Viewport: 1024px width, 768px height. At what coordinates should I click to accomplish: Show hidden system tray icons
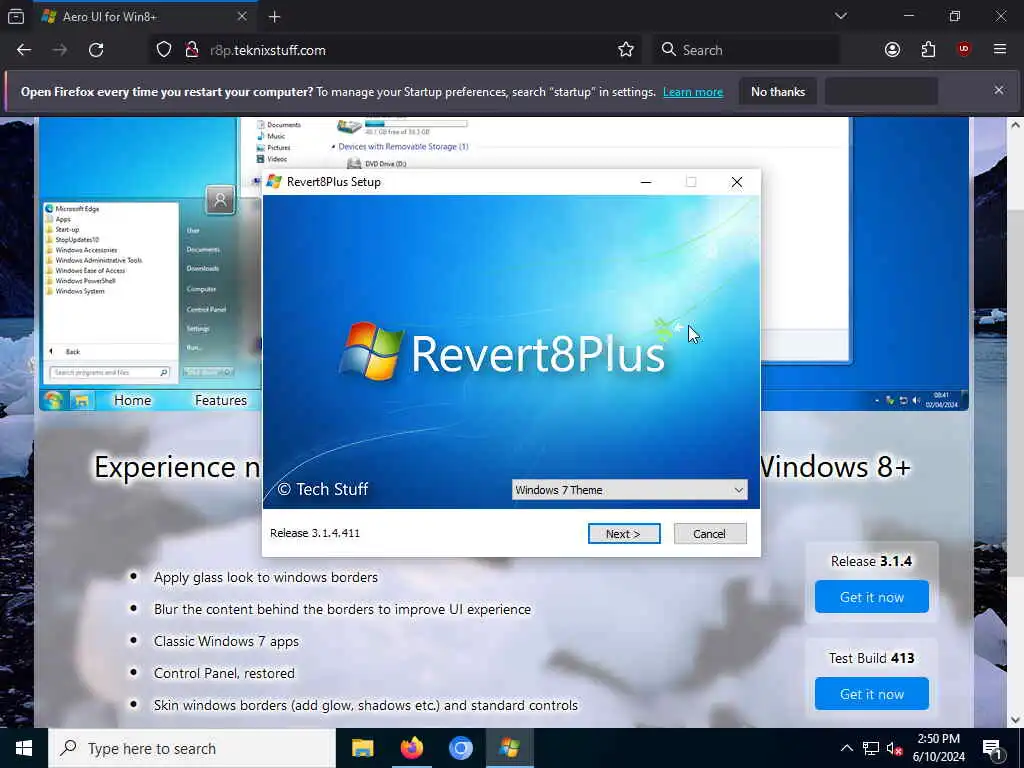click(x=846, y=748)
